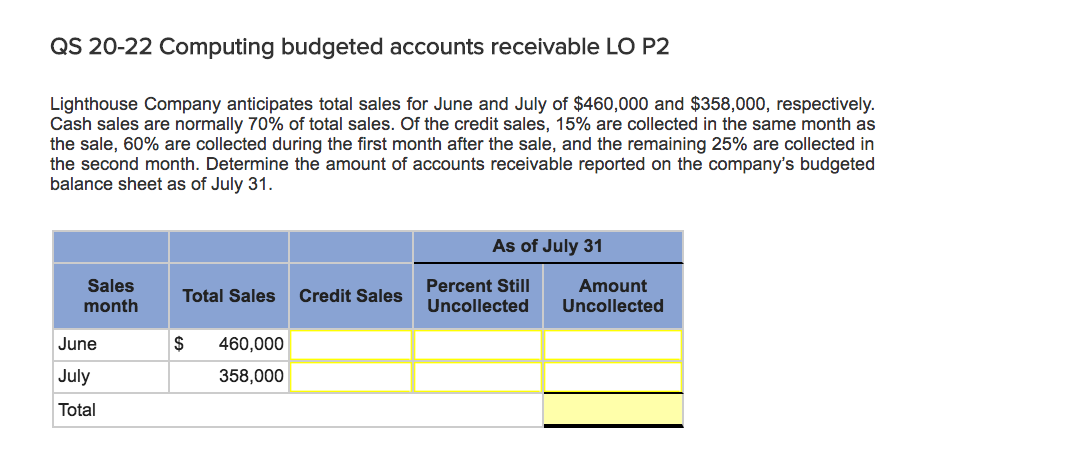This screenshot has height=458, width=1084.
Task: Select June Percent Still Uncollected cell
Action: [x=478, y=344]
